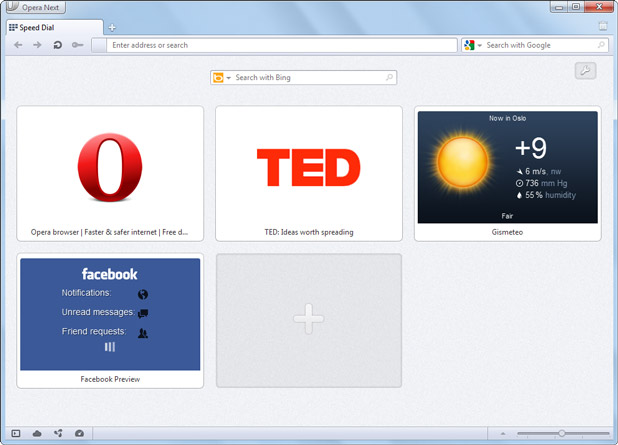Go forward with the forward arrow

(37, 45)
